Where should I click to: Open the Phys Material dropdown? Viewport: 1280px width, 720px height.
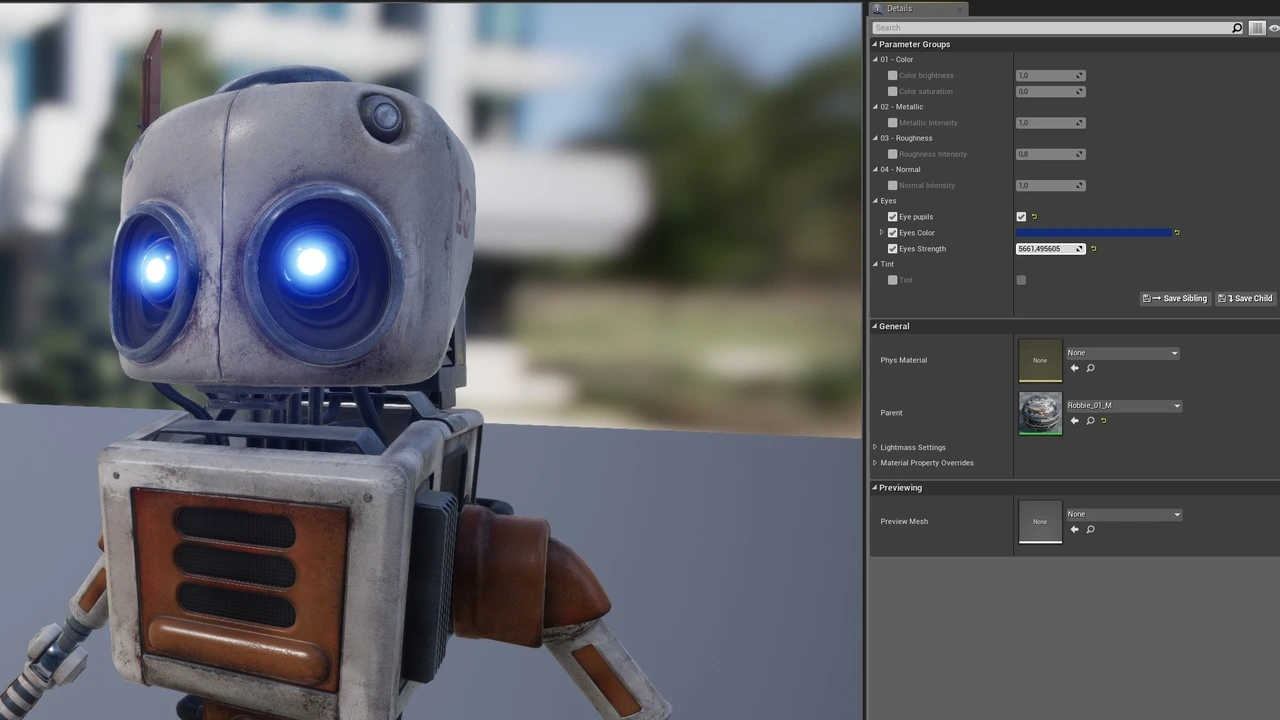(x=1123, y=353)
